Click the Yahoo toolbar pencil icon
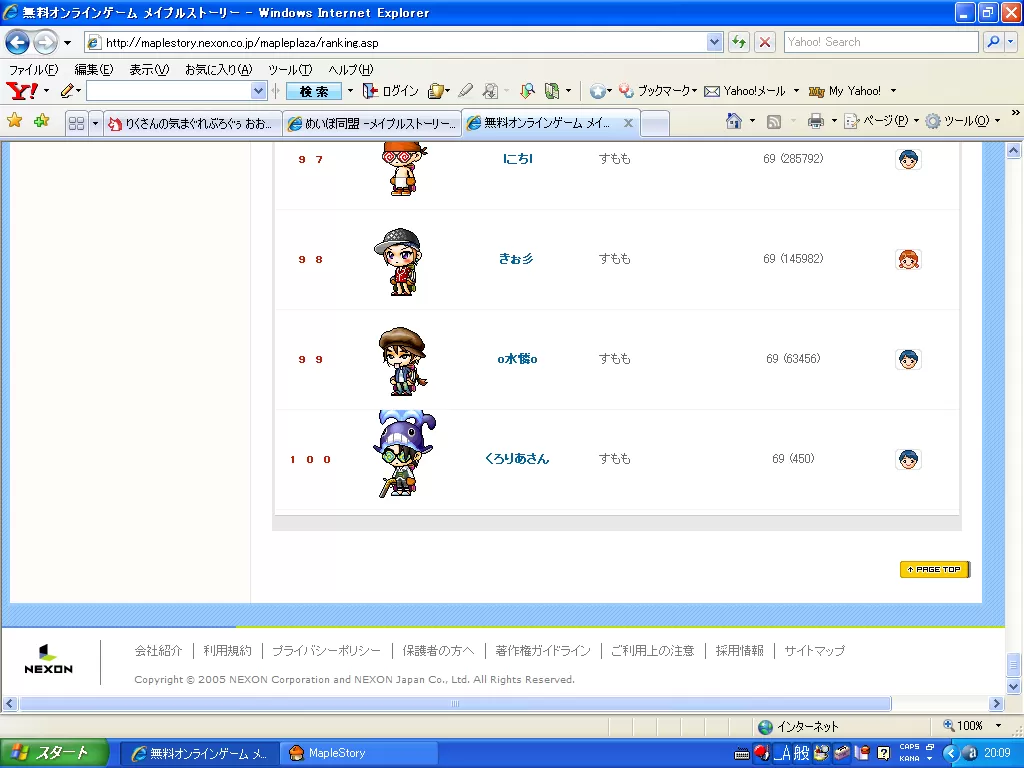The image size is (1024, 768). coord(67,91)
